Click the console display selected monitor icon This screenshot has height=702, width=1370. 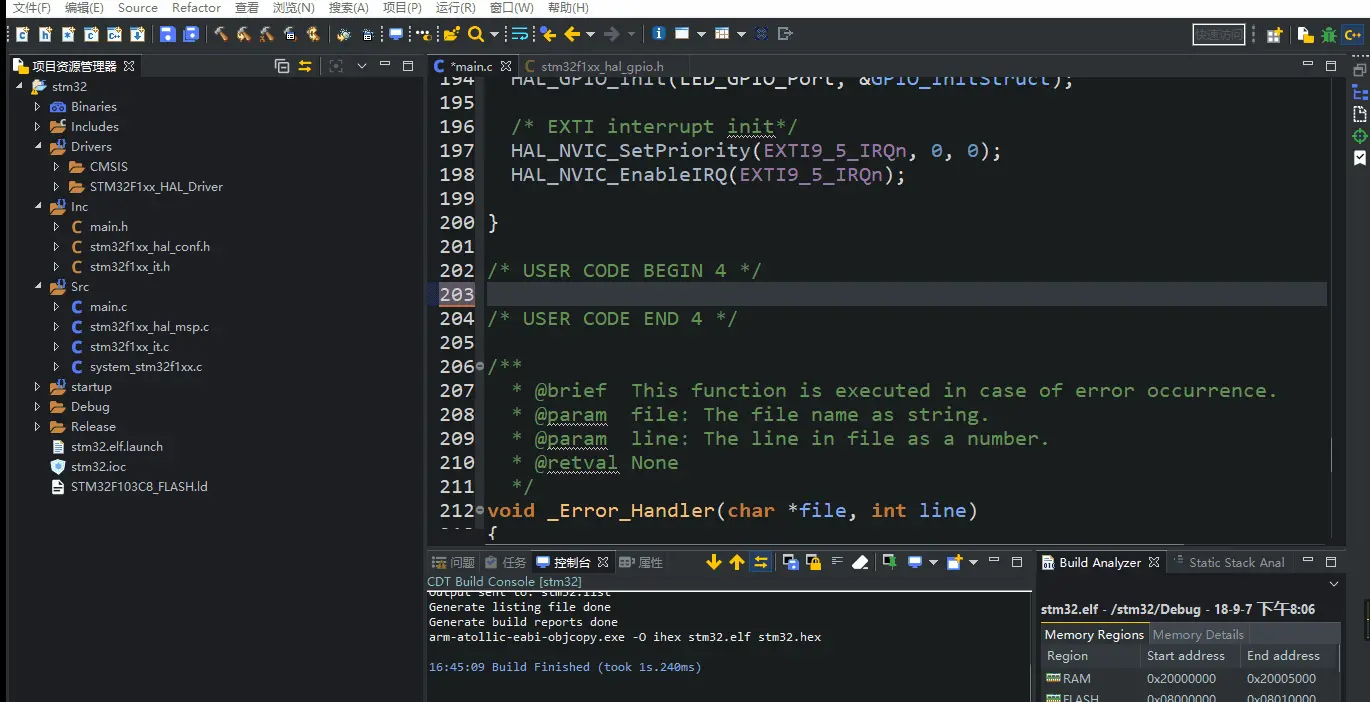coord(914,562)
